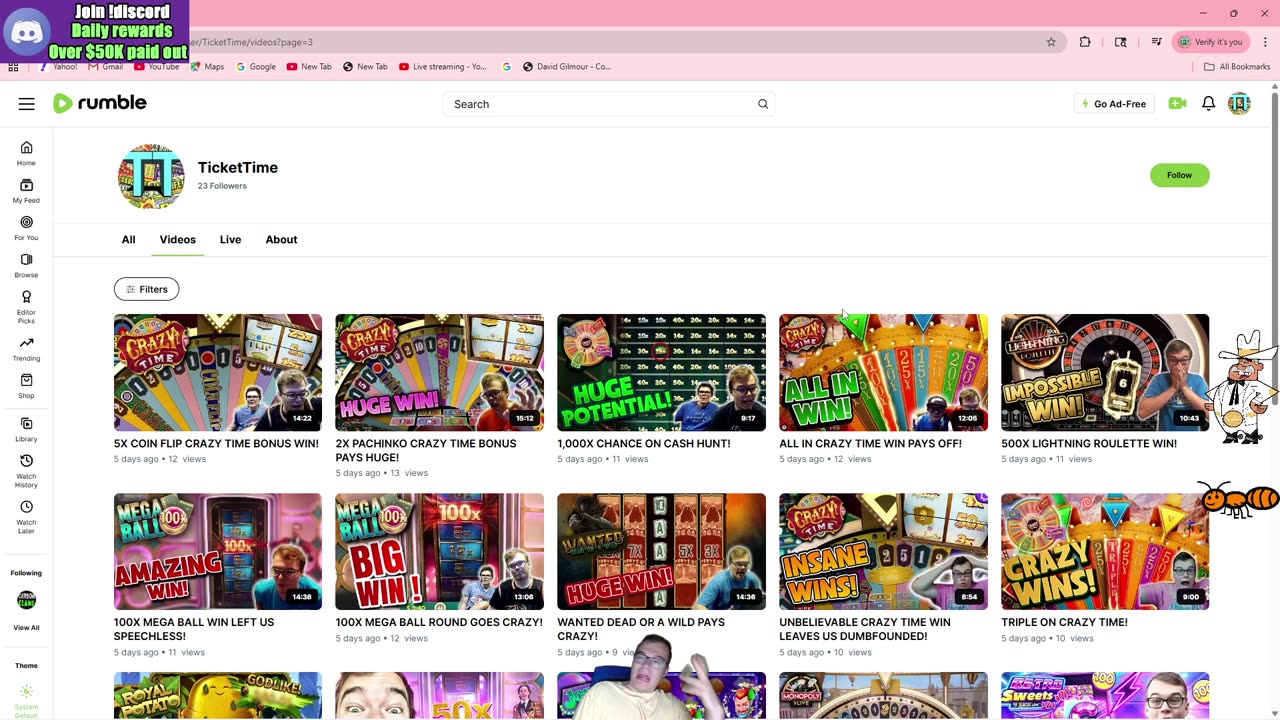Open the notifications bell
Screen dimensions: 1280x720
coord(1208,104)
